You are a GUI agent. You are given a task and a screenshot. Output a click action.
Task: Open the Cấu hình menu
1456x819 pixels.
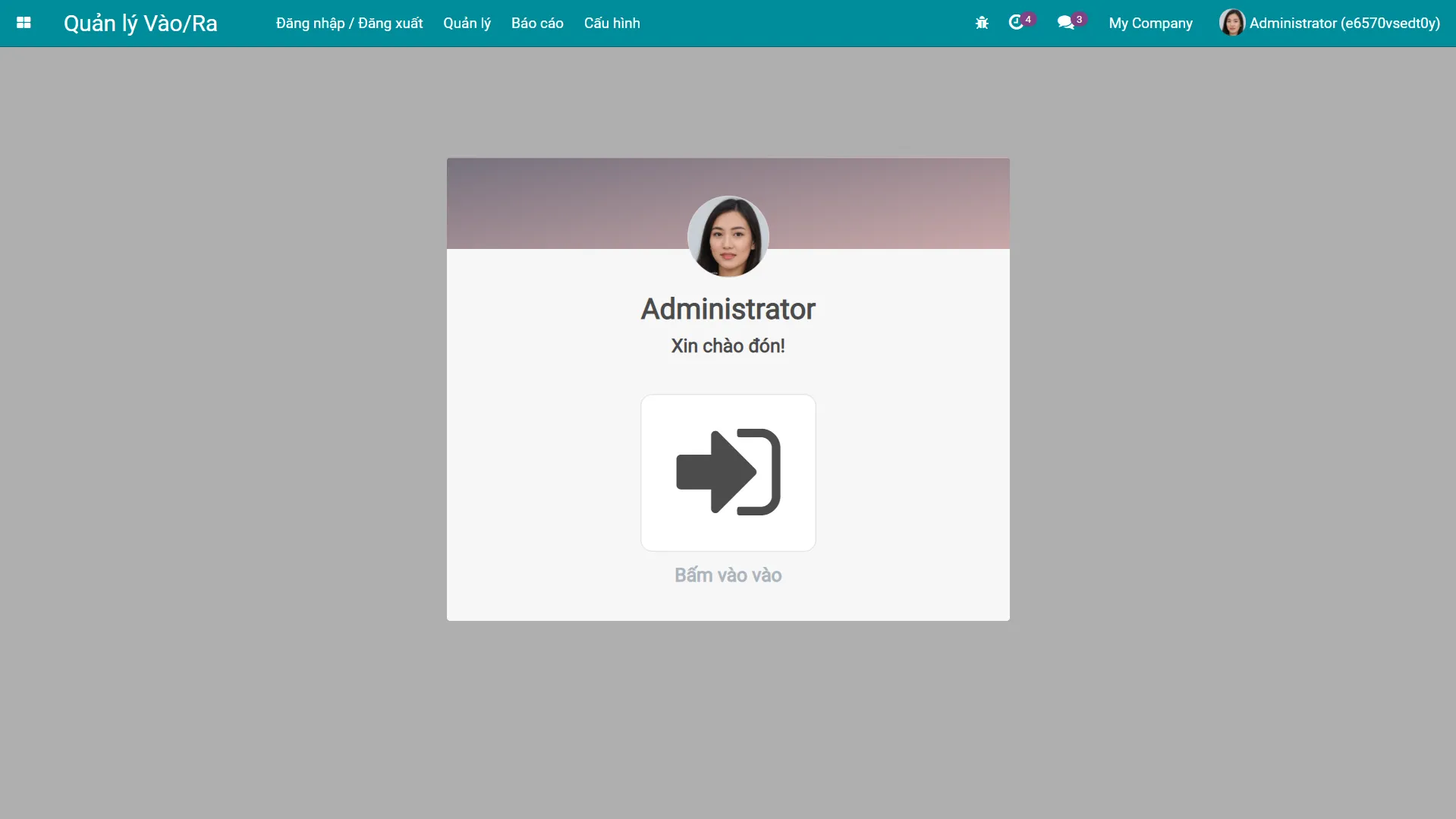612,23
